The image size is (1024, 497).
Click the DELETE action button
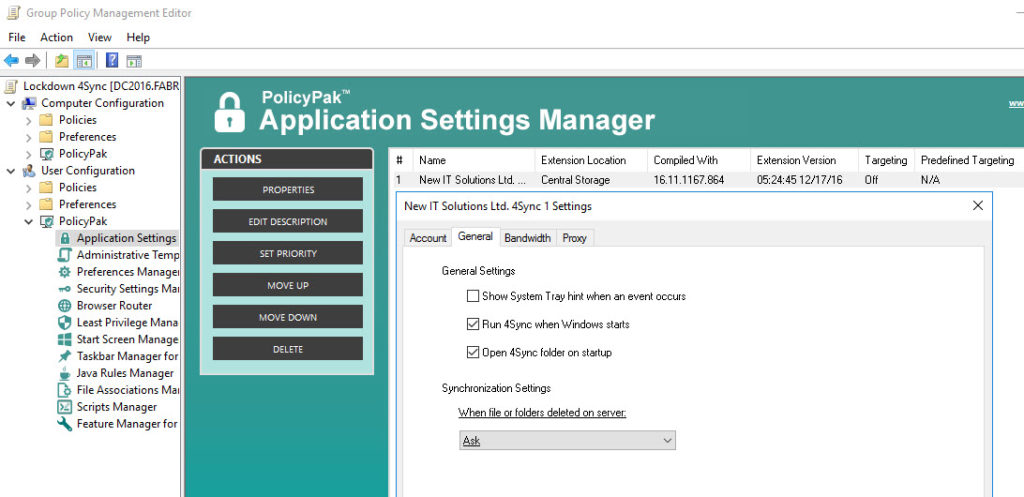pyautogui.click(x=288, y=349)
